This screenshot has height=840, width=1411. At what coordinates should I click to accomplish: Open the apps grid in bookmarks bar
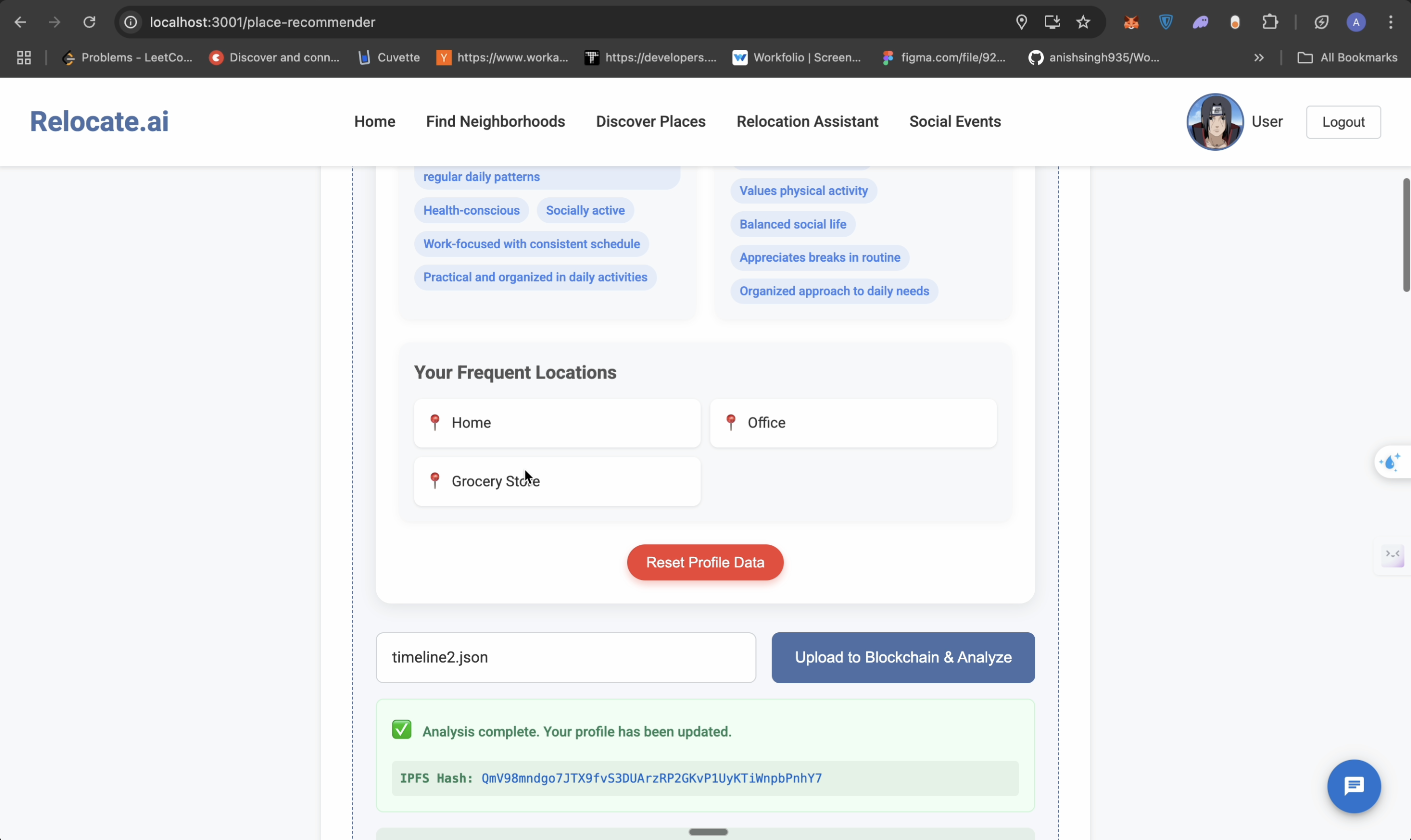click(x=24, y=58)
